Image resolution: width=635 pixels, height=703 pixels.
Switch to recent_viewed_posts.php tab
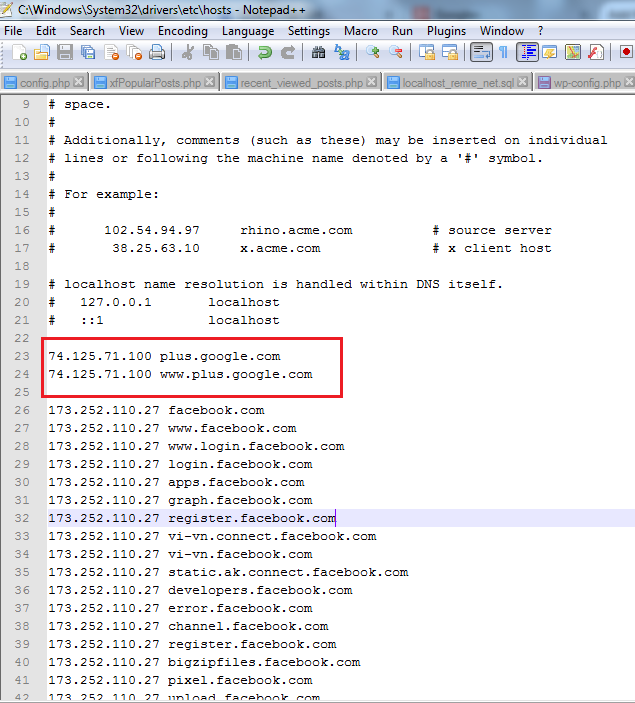coord(301,83)
